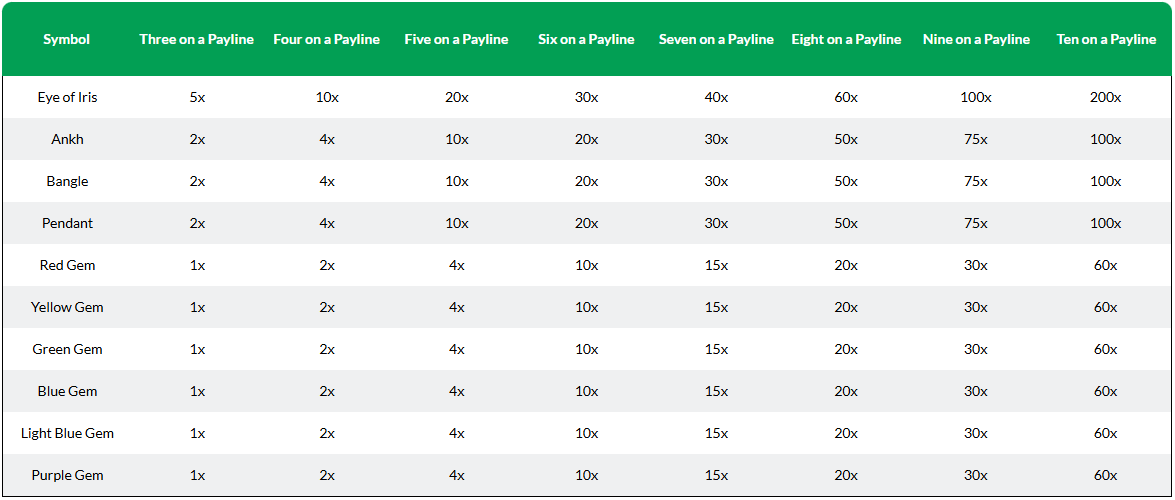This screenshot has width=1175, height=500.
Task: Click the Nine on a Payline header
Action: (976, 40)
